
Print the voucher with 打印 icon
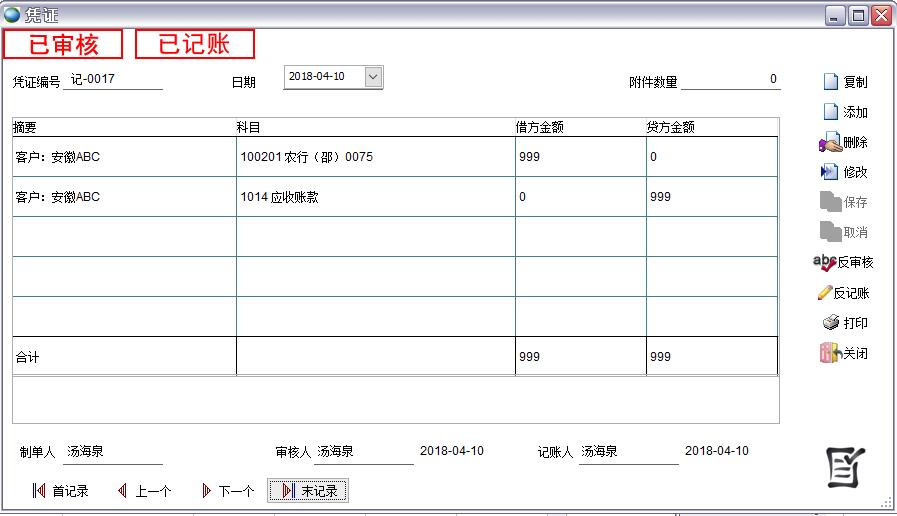point(830,323)
